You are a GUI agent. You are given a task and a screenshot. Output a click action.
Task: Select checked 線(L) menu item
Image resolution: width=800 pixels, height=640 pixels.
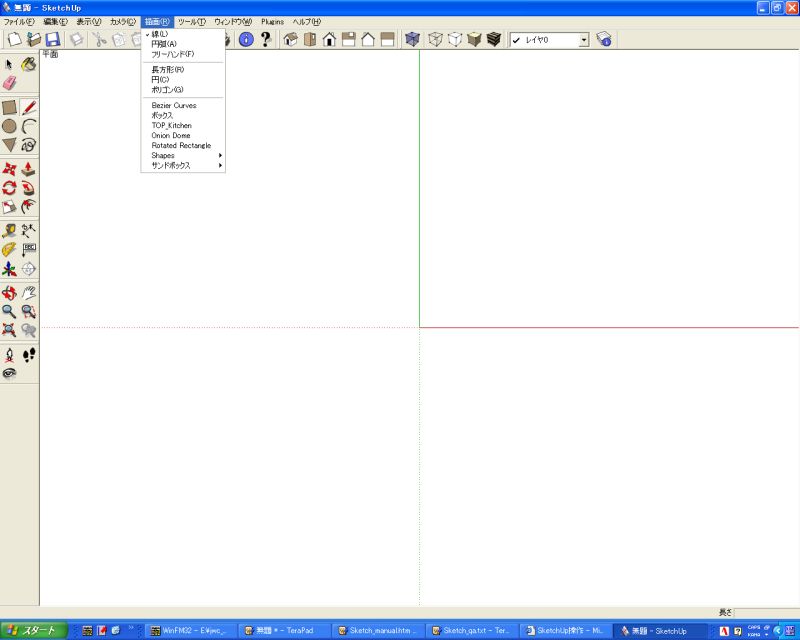click(183, 34)
